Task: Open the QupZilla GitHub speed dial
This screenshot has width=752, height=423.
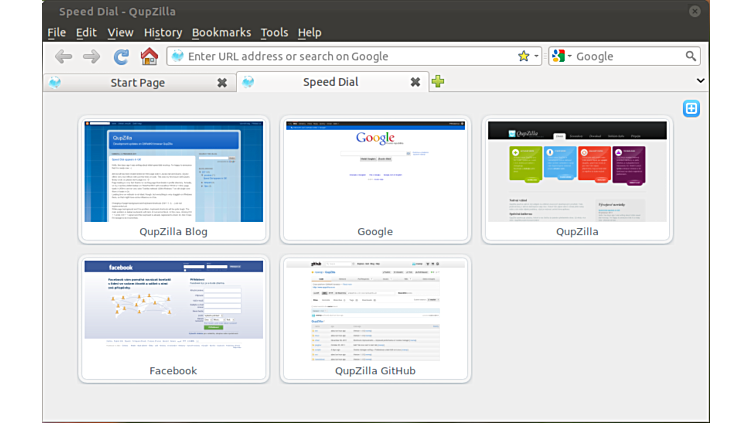Action: [375, 310]
